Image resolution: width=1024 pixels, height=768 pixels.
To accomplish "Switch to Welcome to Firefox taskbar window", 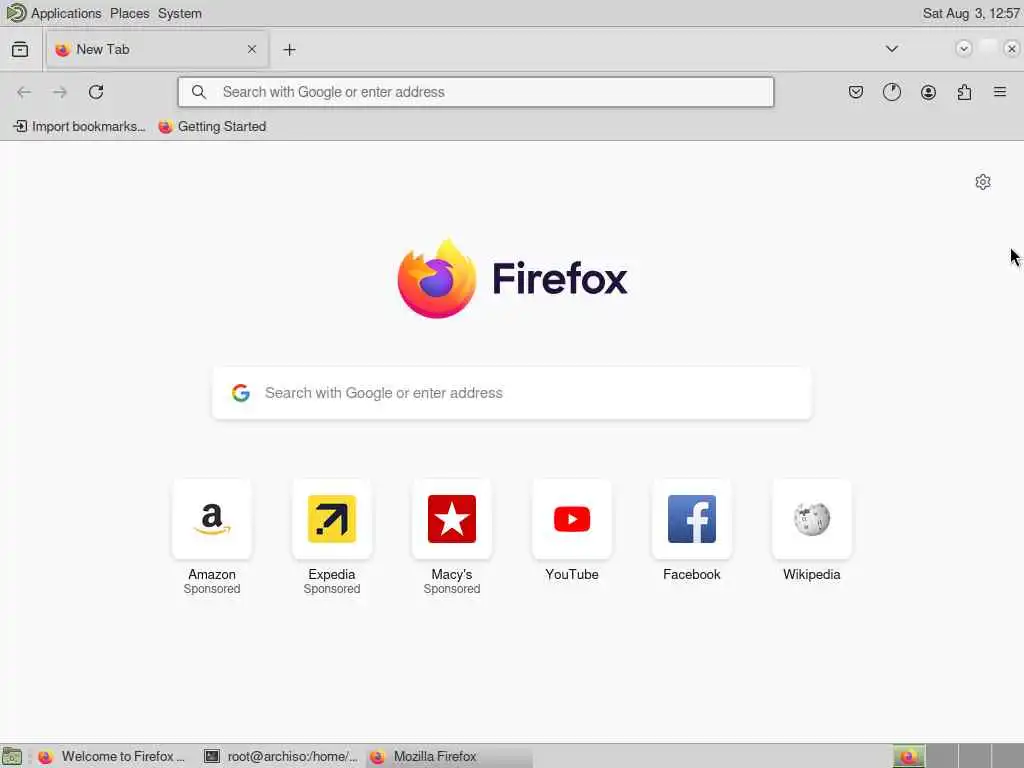I will coord(111,756).
